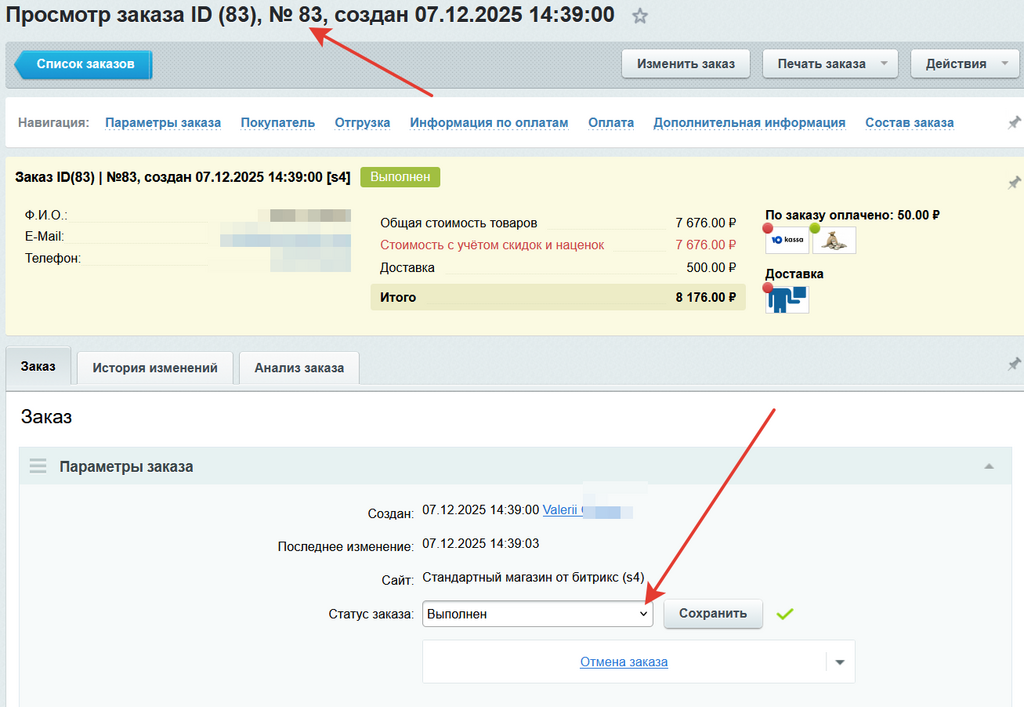Open the Отмена заказа link

tap(623, 662)
